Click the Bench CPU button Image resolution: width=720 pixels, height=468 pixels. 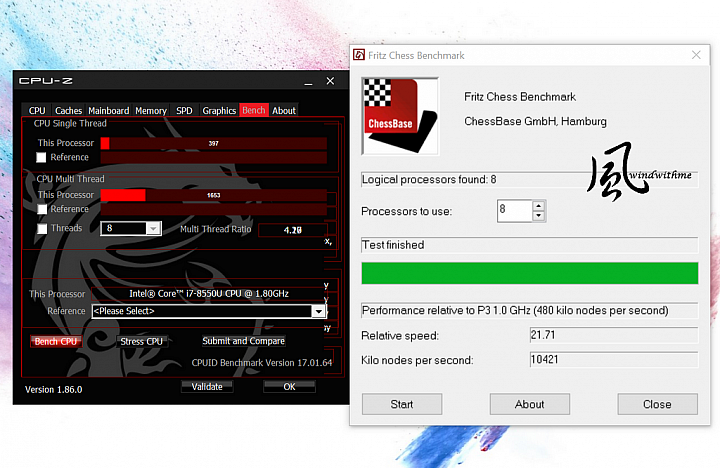tap(56, 342)
